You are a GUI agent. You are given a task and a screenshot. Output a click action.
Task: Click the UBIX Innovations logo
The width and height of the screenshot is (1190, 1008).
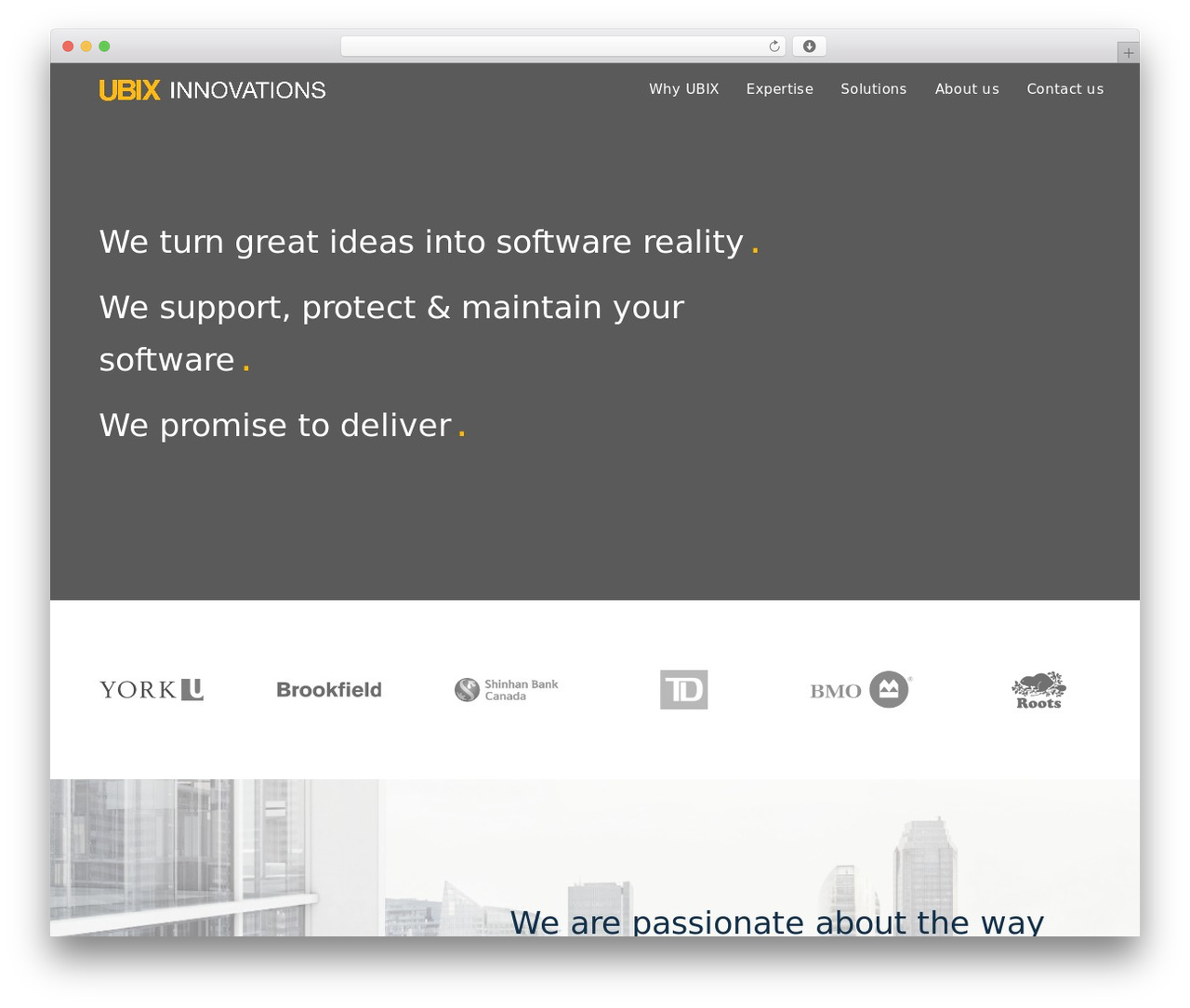pyautogui.click(x=212, y=90)
